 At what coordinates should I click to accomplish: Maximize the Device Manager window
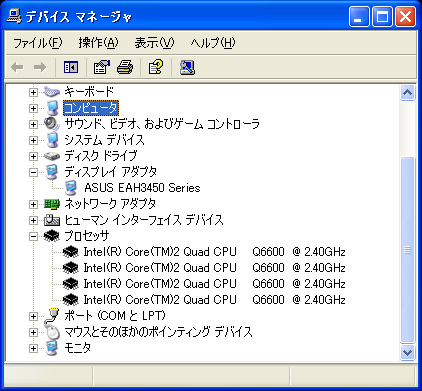[x=382, y=17]
